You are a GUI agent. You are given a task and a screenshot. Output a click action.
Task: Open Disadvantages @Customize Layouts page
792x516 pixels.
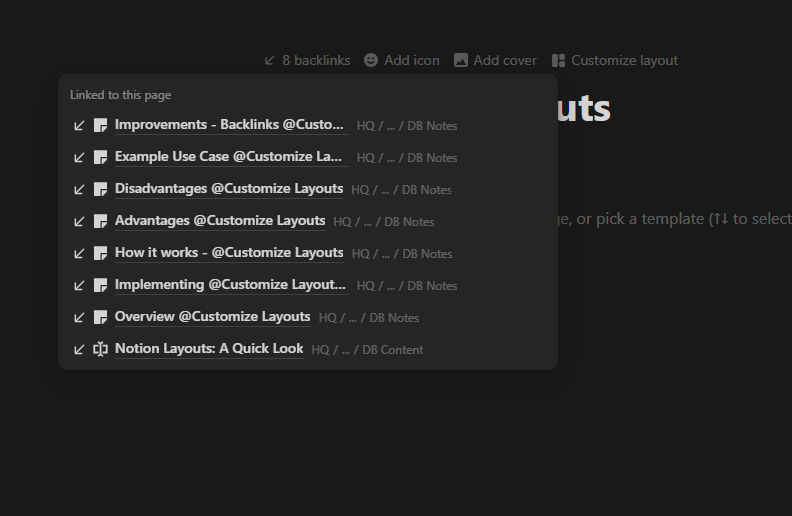click(229, 189)
